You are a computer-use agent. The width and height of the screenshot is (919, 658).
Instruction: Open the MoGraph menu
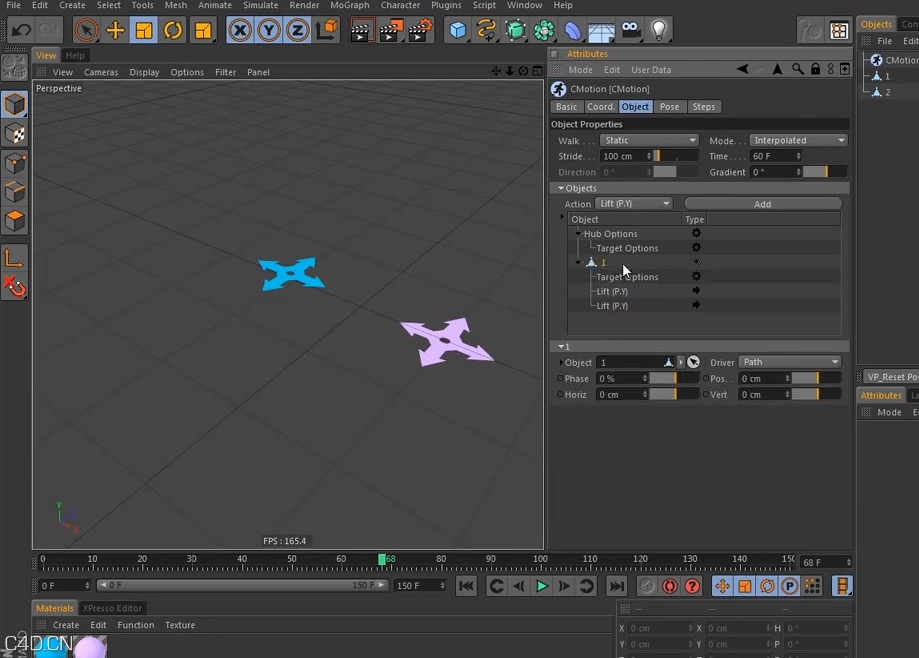(x=350, y=4)
